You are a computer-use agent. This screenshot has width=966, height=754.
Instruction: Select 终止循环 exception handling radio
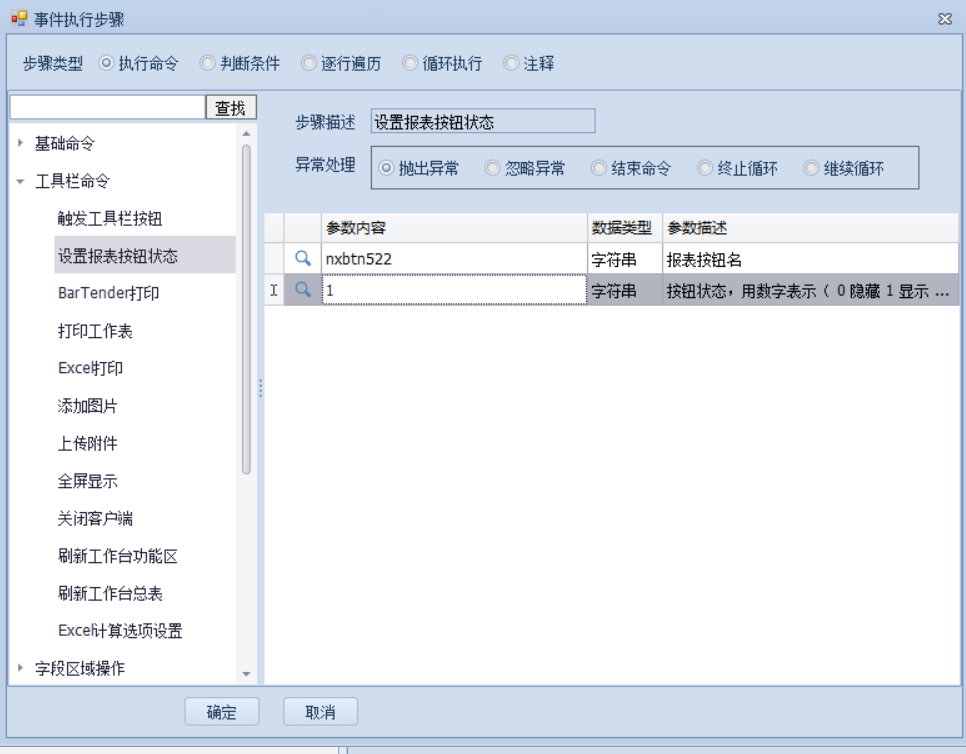705,169
